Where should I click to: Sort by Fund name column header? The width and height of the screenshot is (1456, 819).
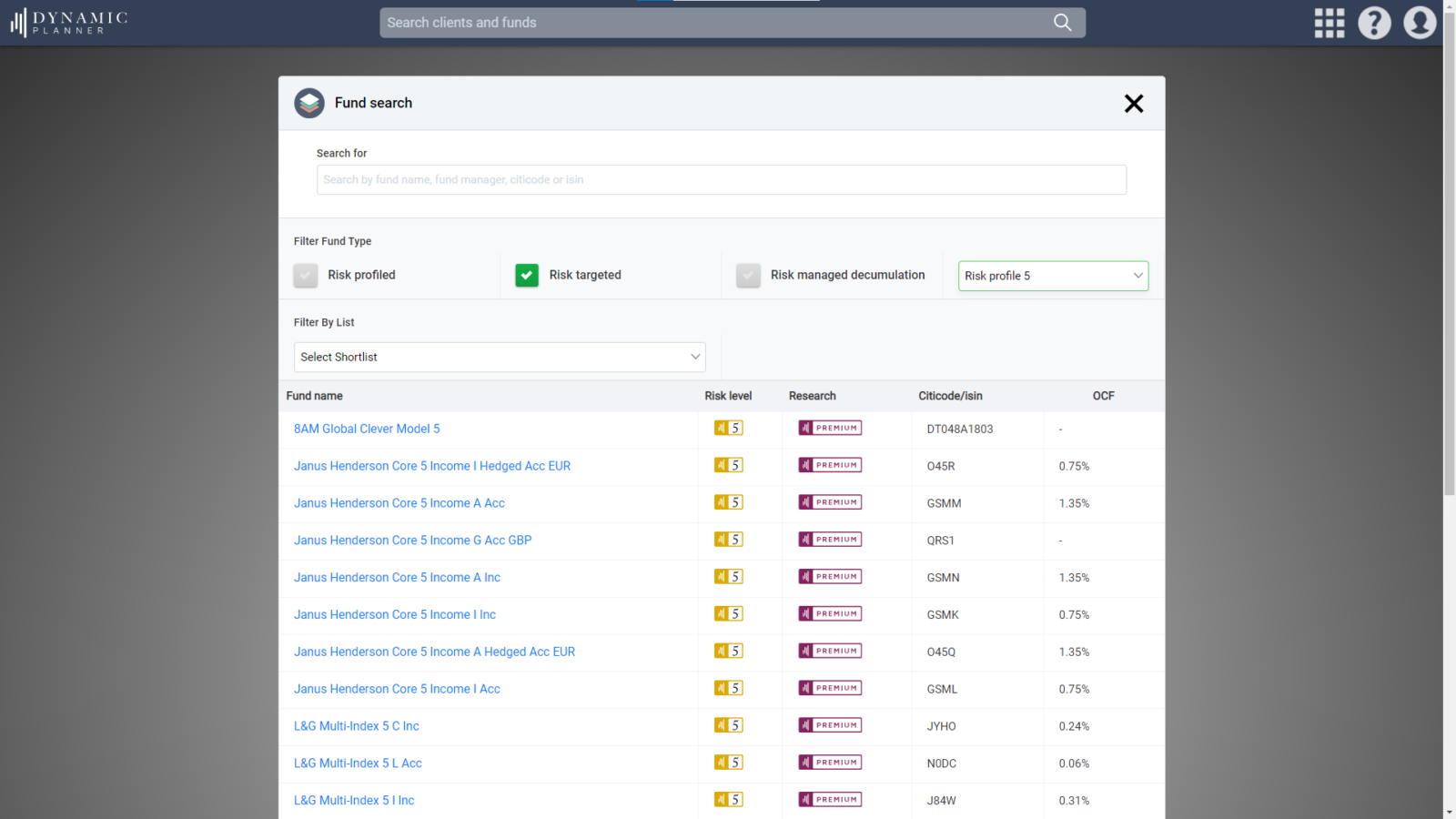click(x=315, y=396)
